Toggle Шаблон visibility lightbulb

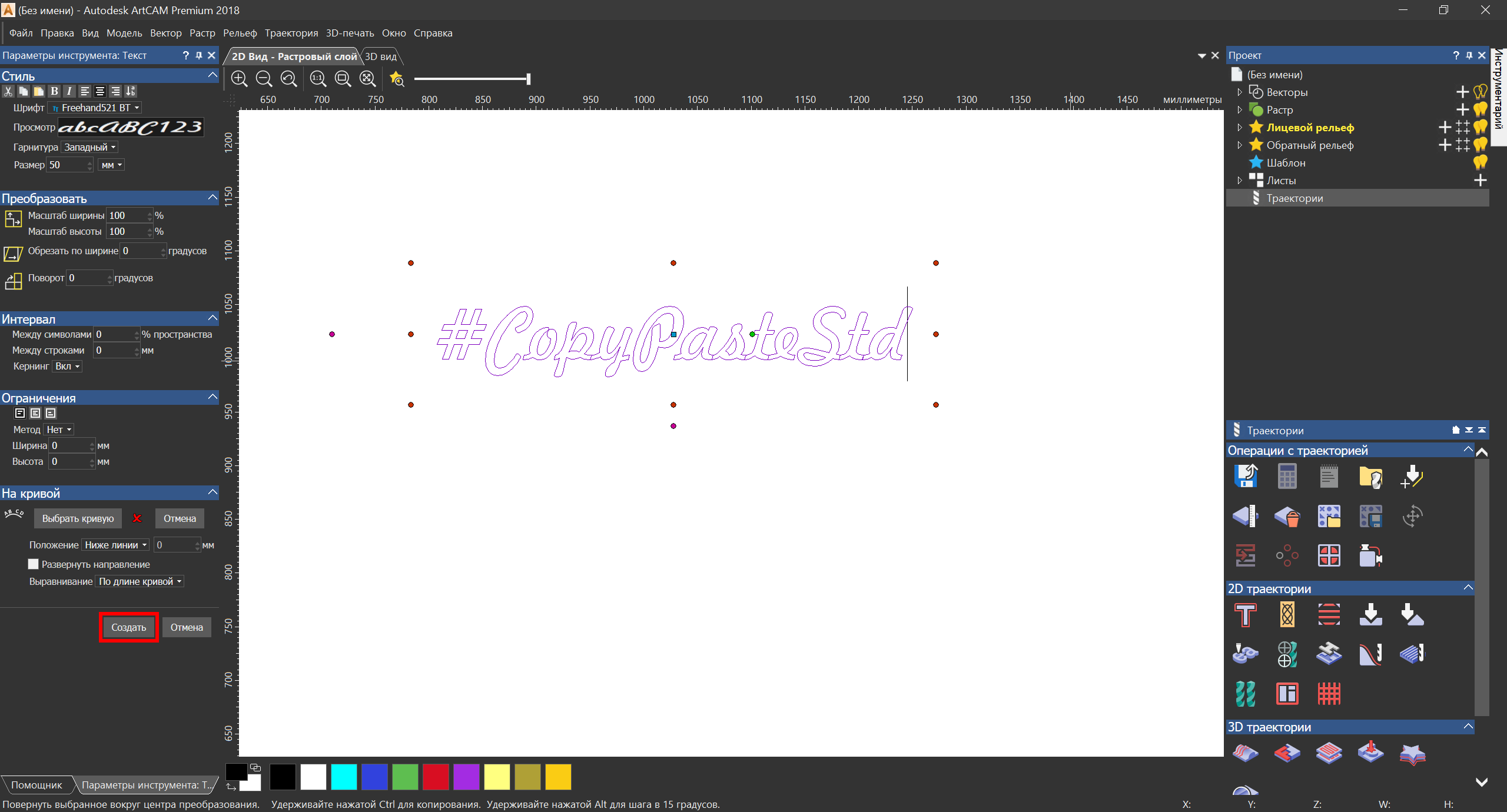[x=1480, y=163]
